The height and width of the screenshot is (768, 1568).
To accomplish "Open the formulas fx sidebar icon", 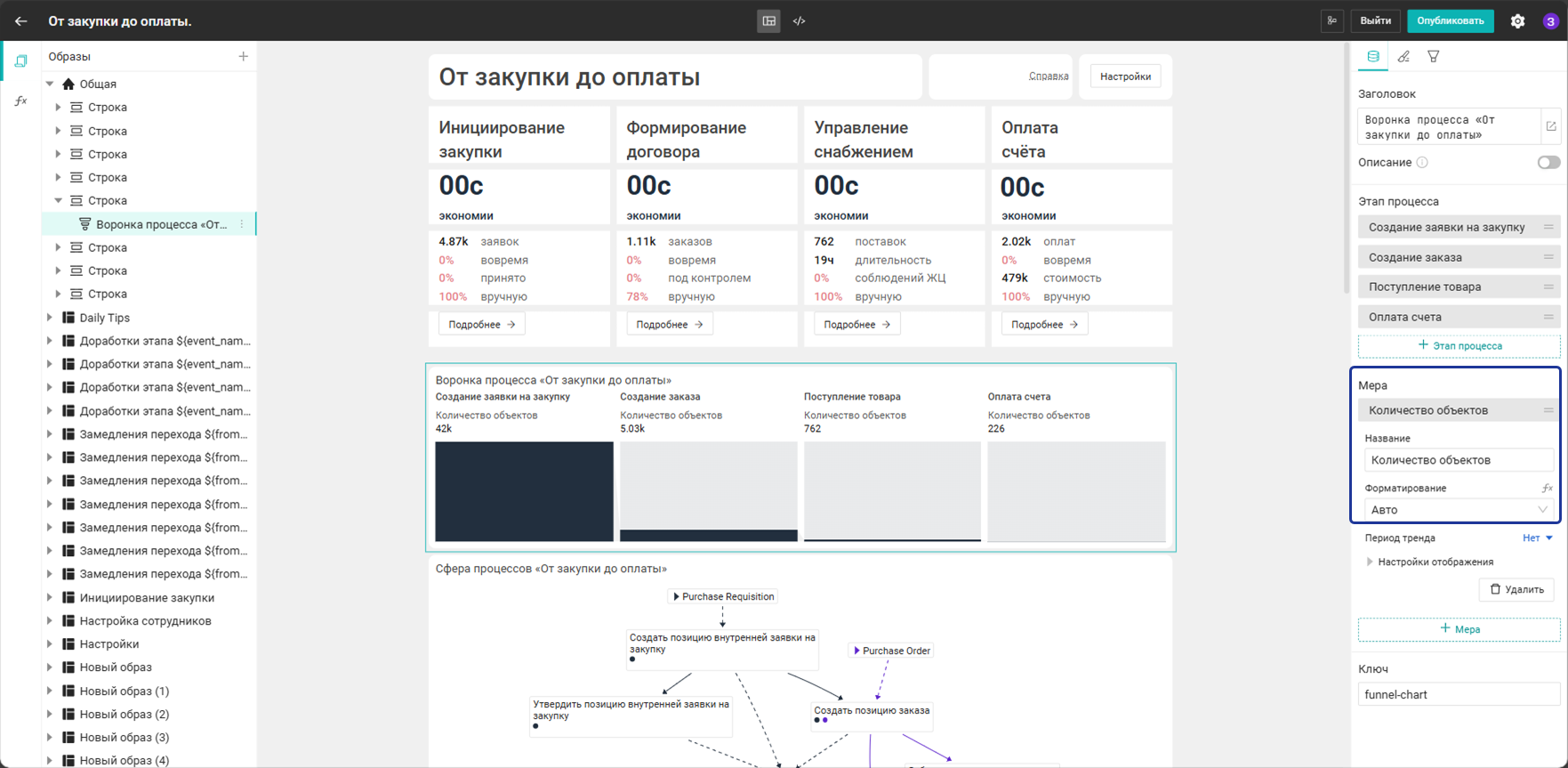I will (x=21, y=101).
